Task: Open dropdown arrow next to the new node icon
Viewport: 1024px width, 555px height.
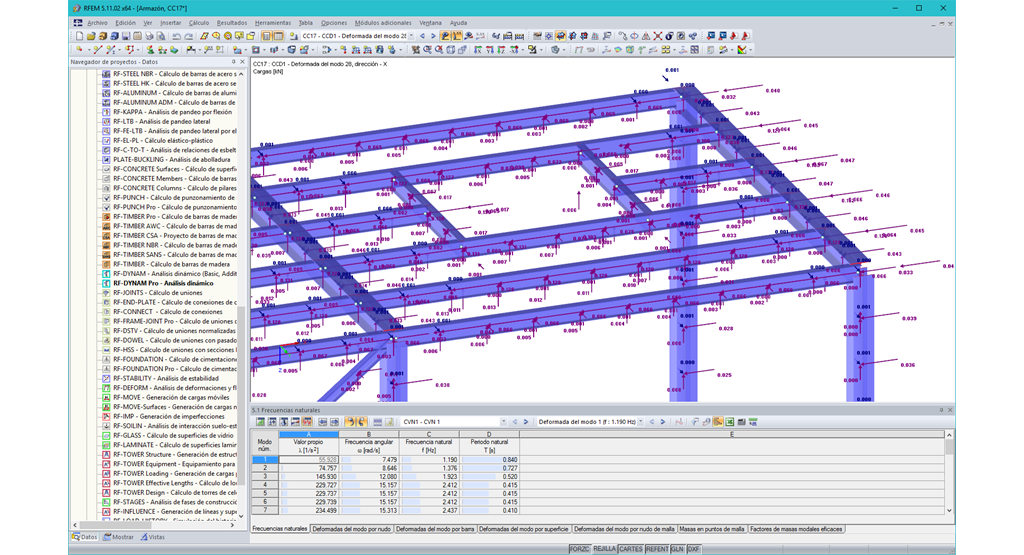Action: click(89, 49)
